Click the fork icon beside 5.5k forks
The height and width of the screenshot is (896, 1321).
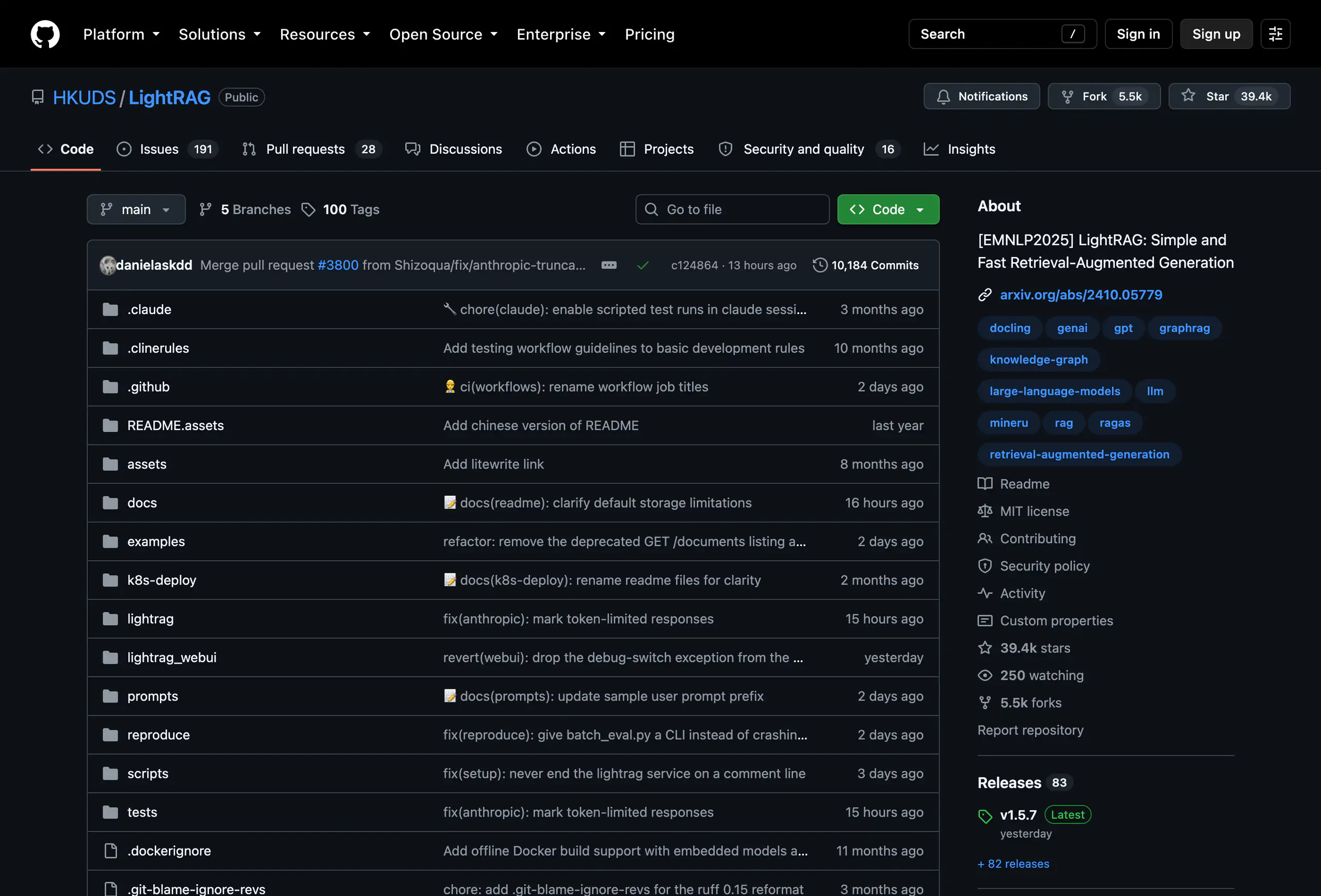click(985, 703)
